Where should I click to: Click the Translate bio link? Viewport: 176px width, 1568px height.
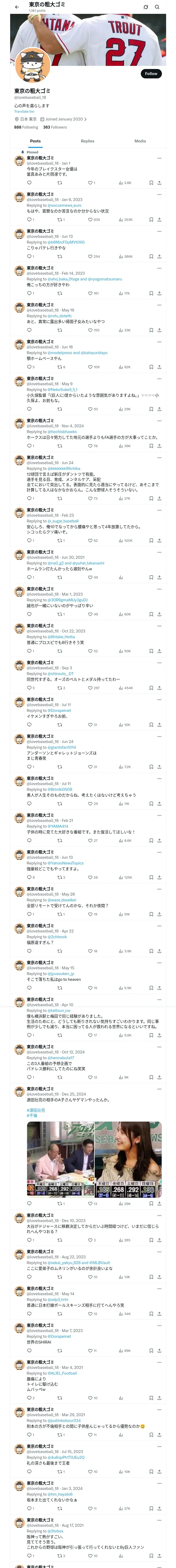tap(24, 111)
